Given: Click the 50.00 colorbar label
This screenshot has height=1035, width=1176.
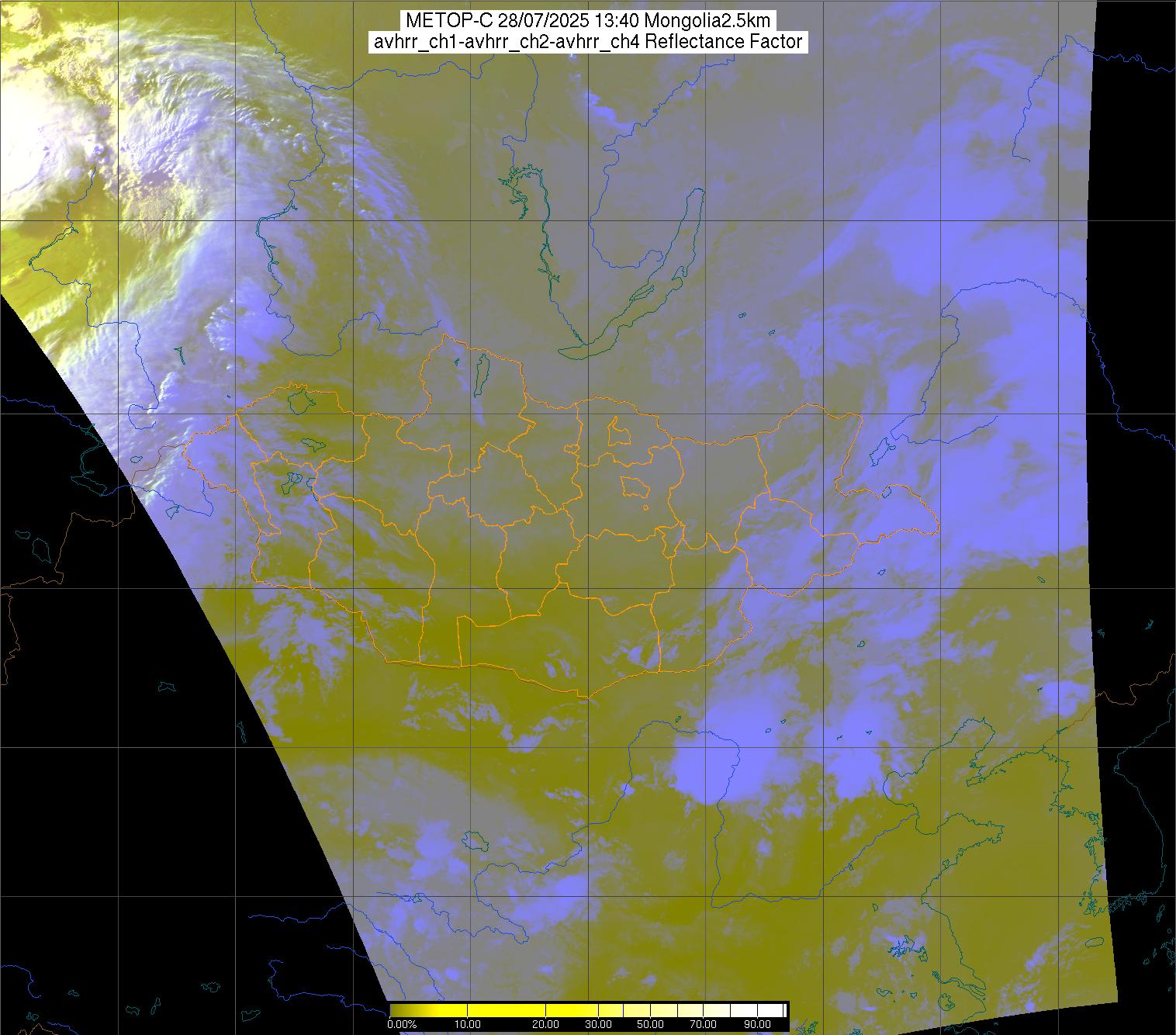Looking at the screenshot, I should [x=650, y=1025].
